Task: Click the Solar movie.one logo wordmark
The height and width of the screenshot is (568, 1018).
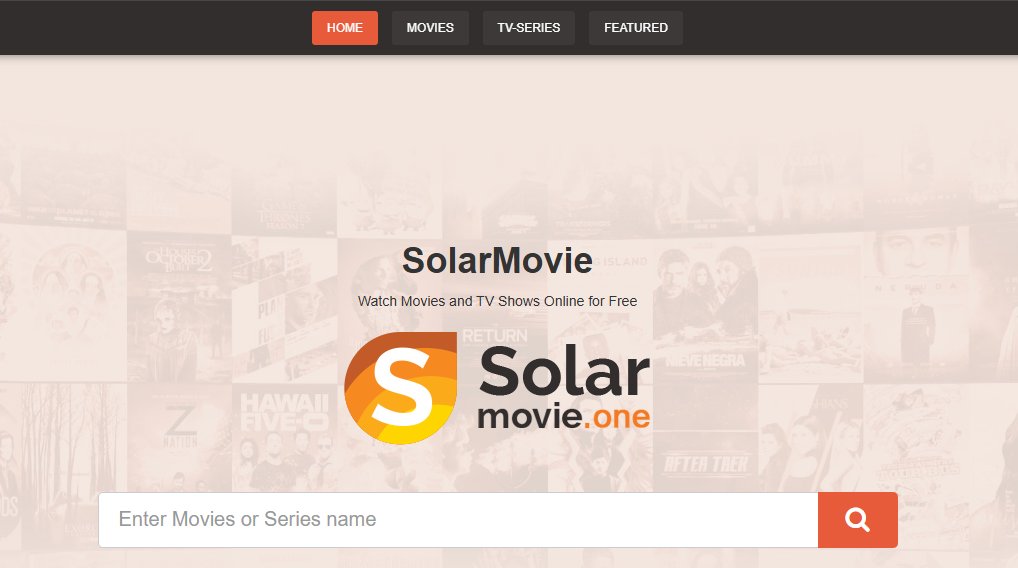Action: coord(564,388)
